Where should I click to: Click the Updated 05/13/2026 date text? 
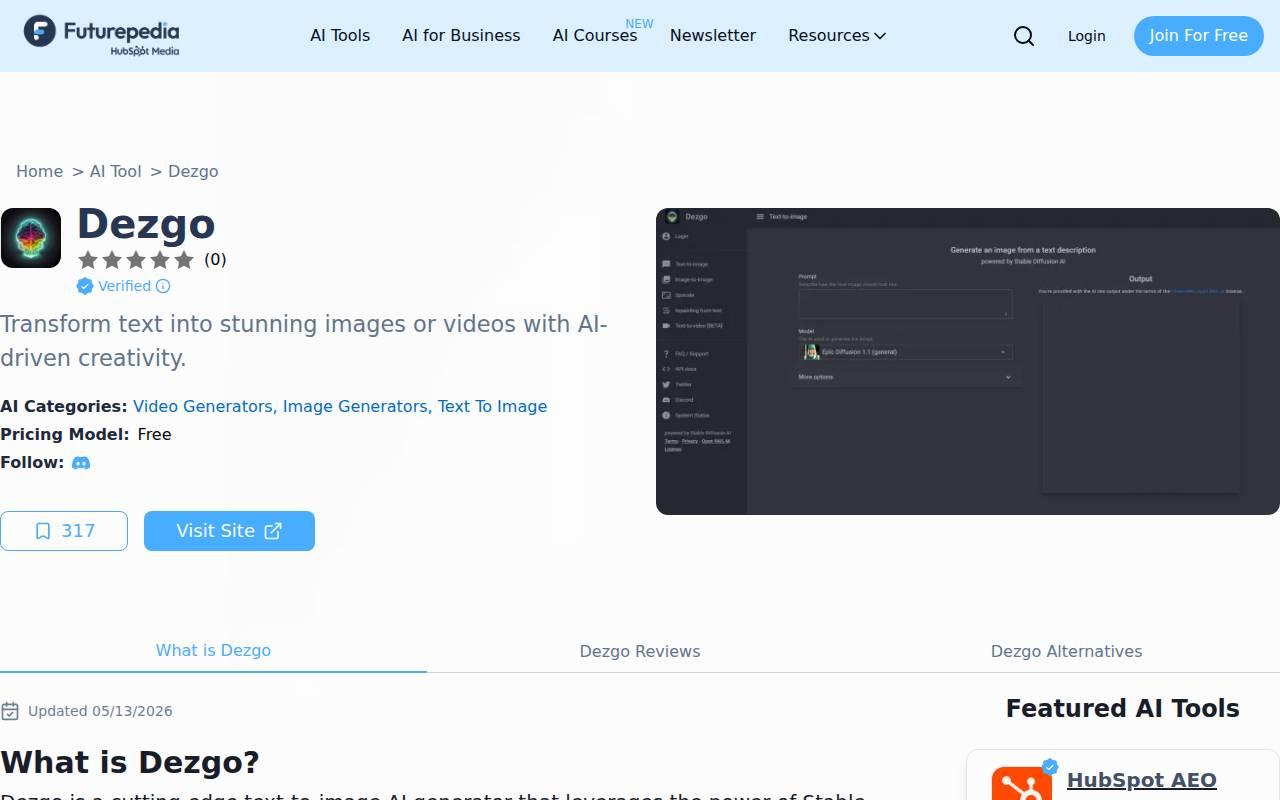[100, 711]
